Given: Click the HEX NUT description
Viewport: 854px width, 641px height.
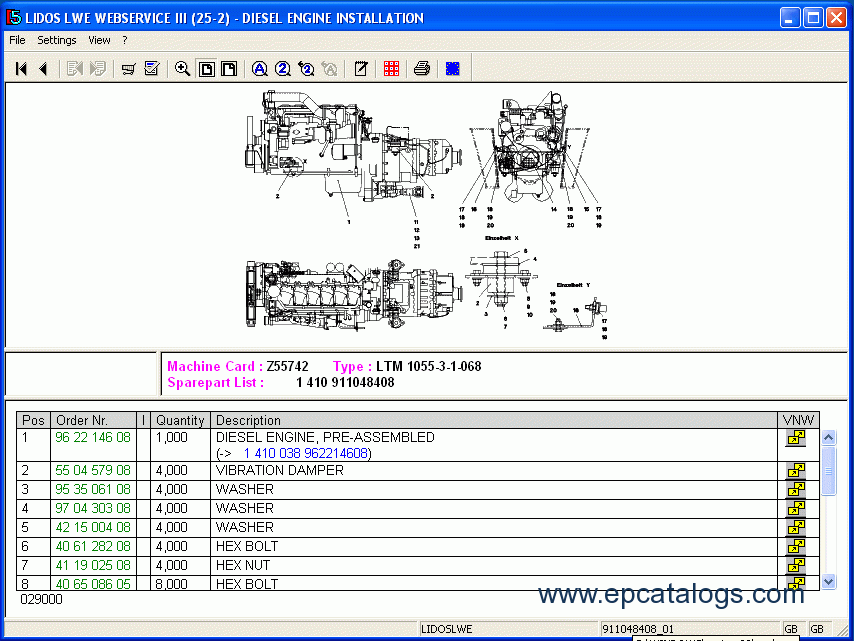Looking at the screenshot, I should [x=243, y=565].
